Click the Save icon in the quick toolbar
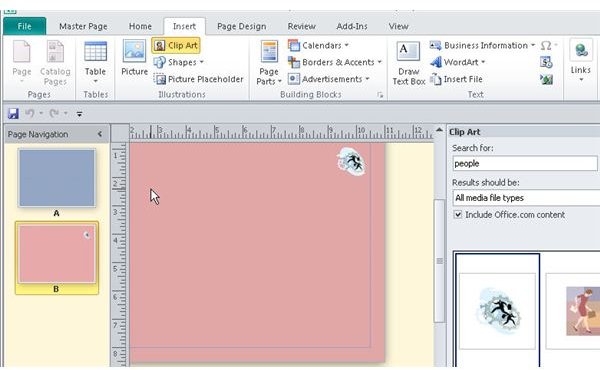This screenshot has width=600, height=370. point(13,113)
